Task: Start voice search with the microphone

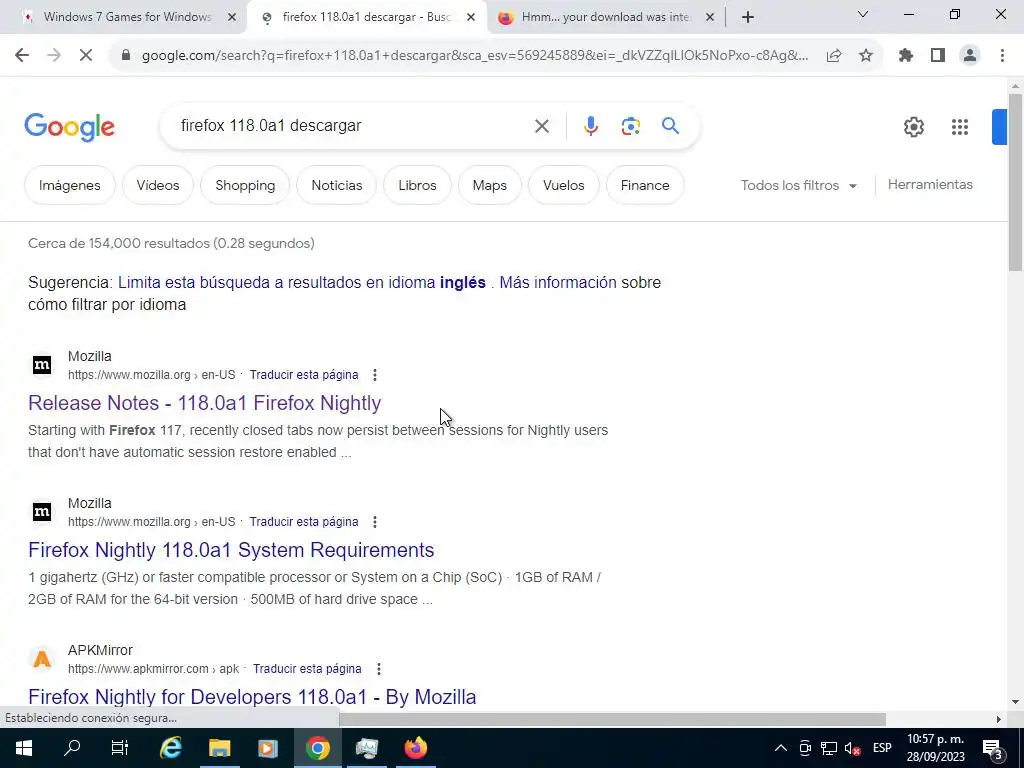Action: tap(590, 126)
